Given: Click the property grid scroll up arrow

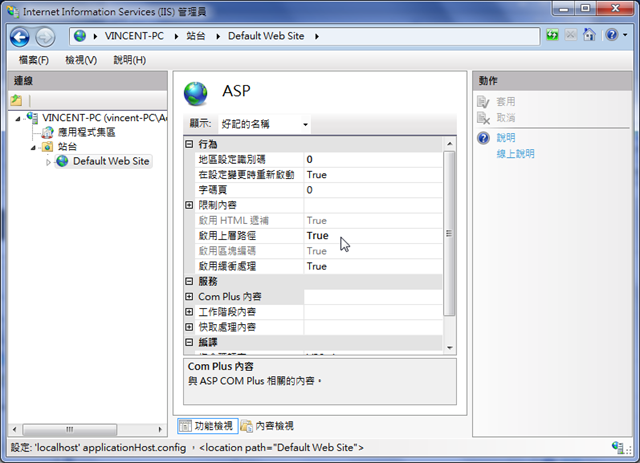Looking at the screenshot, I should coord(449,144).
